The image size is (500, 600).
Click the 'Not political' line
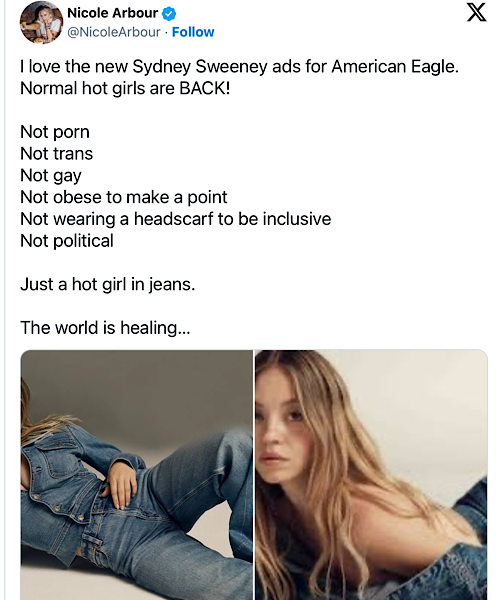pyautogui.click(x=67, y=241)
